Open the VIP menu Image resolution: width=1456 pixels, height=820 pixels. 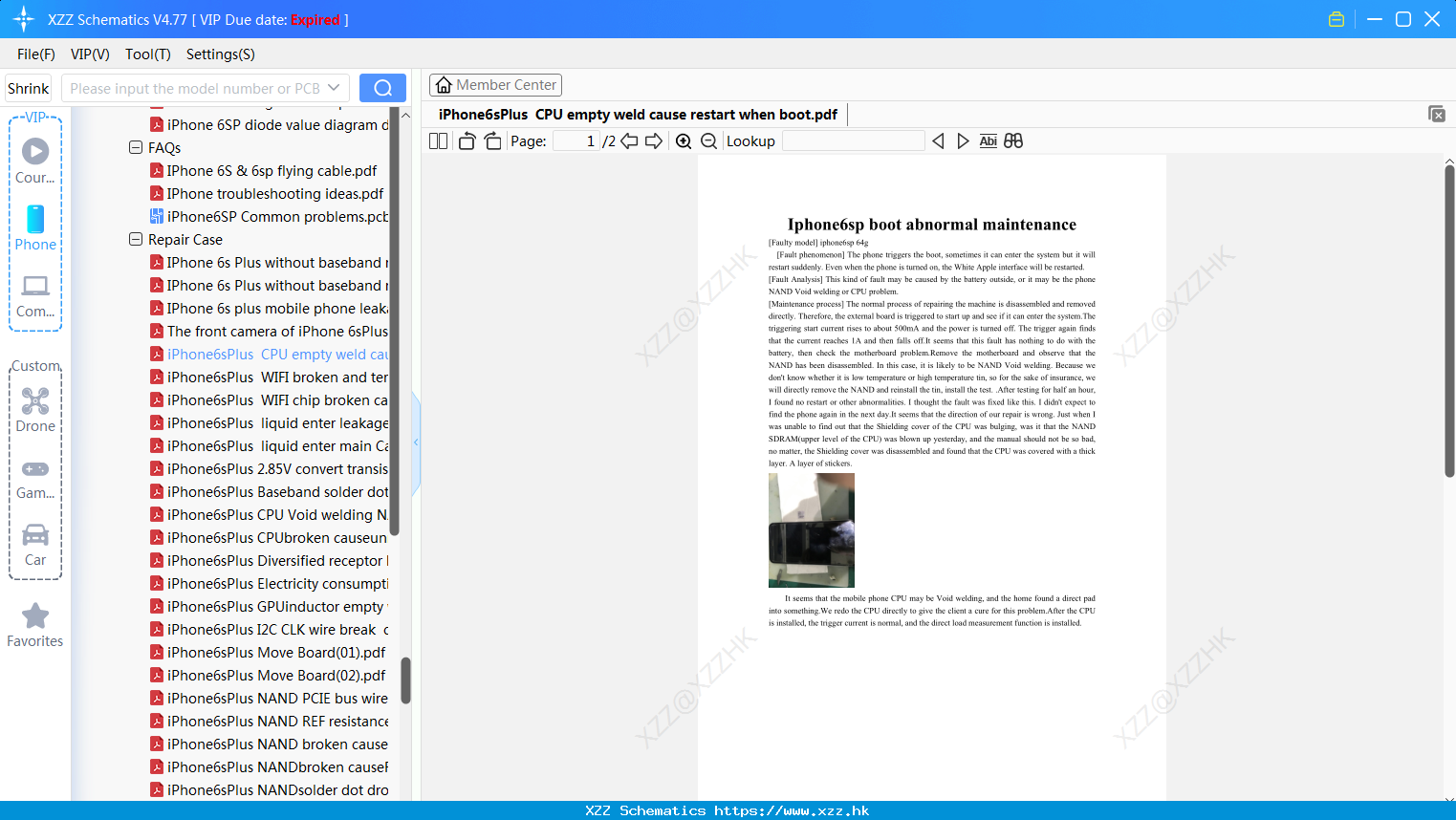90,54
